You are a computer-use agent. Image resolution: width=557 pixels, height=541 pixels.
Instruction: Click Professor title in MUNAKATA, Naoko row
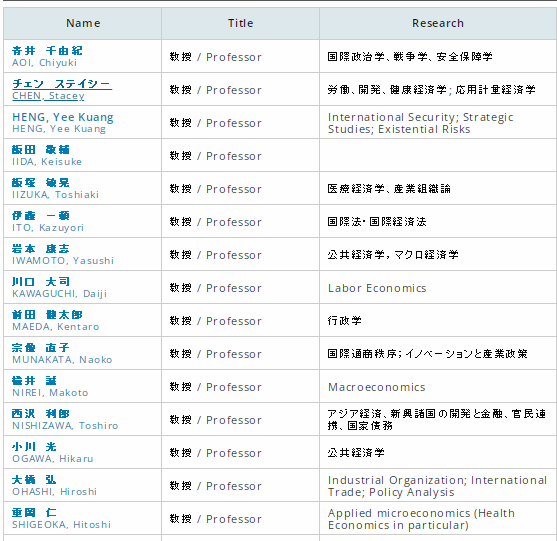point(215,354)
